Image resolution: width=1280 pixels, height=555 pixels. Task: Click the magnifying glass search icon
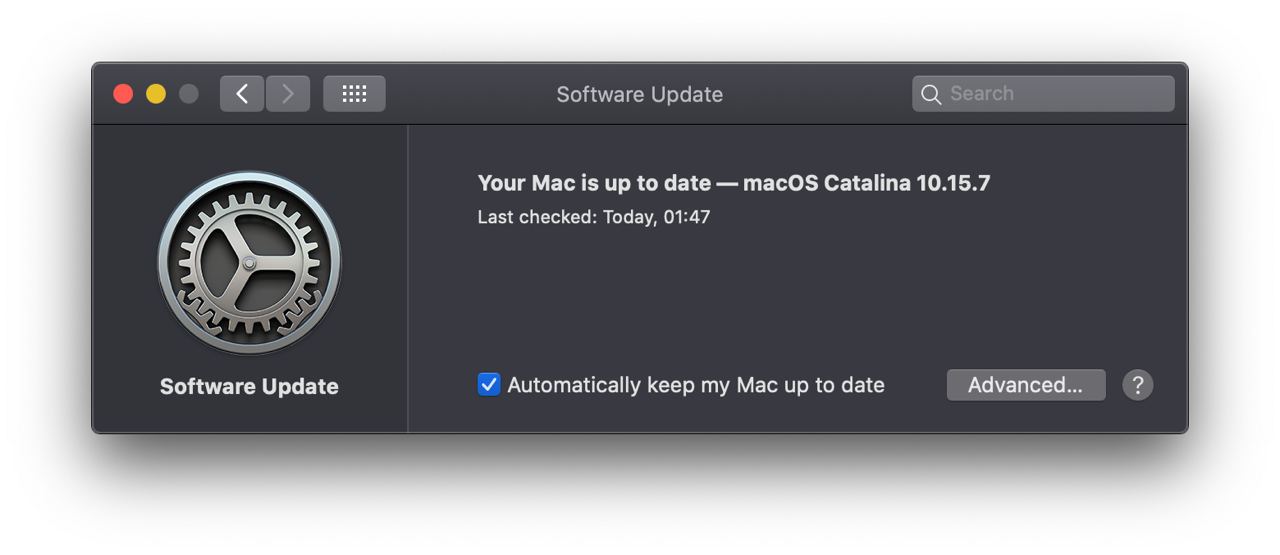tap(931, 94)
